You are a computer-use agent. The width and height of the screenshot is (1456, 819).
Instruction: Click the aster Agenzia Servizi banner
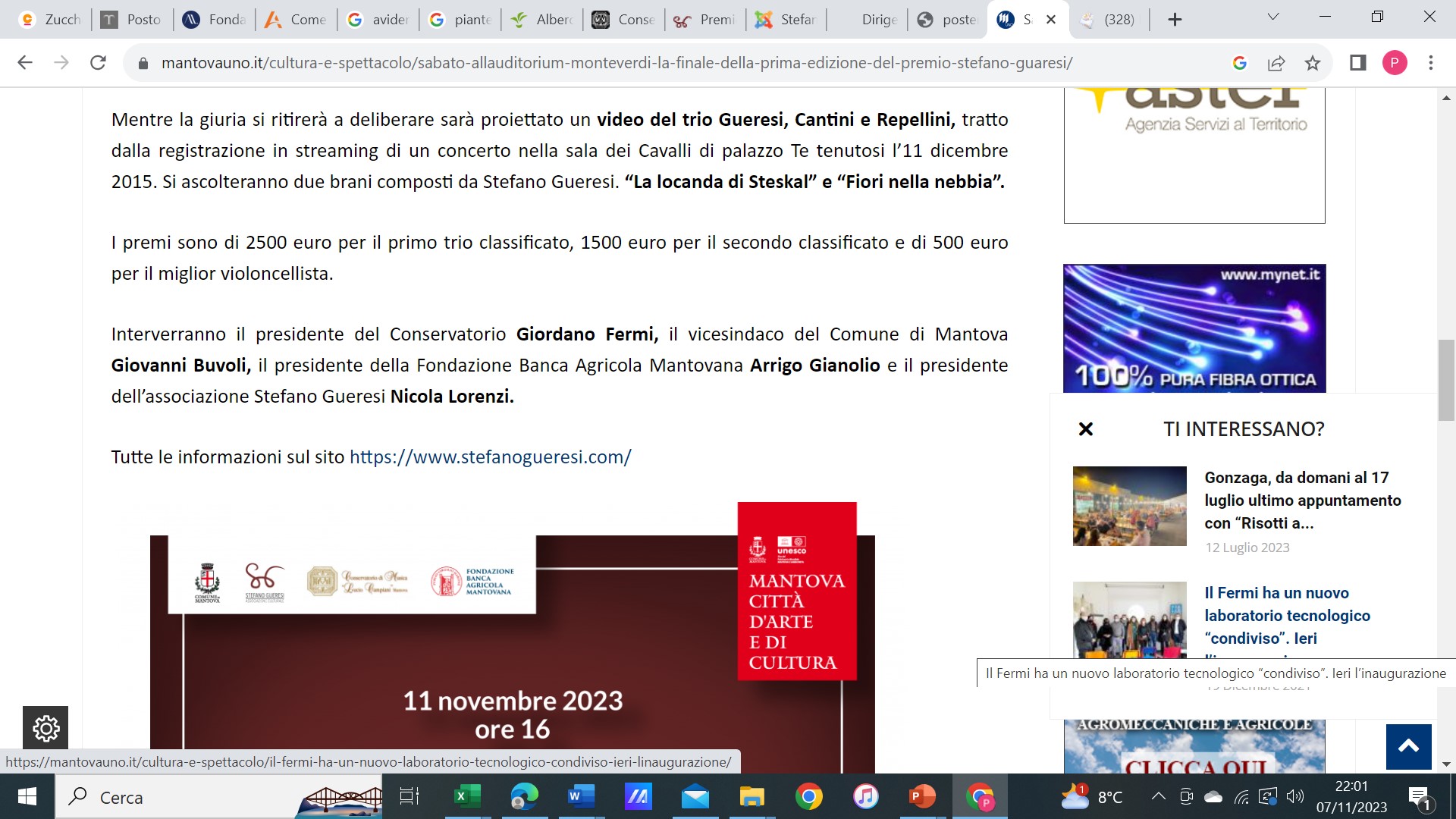[x=1194, y=155]
